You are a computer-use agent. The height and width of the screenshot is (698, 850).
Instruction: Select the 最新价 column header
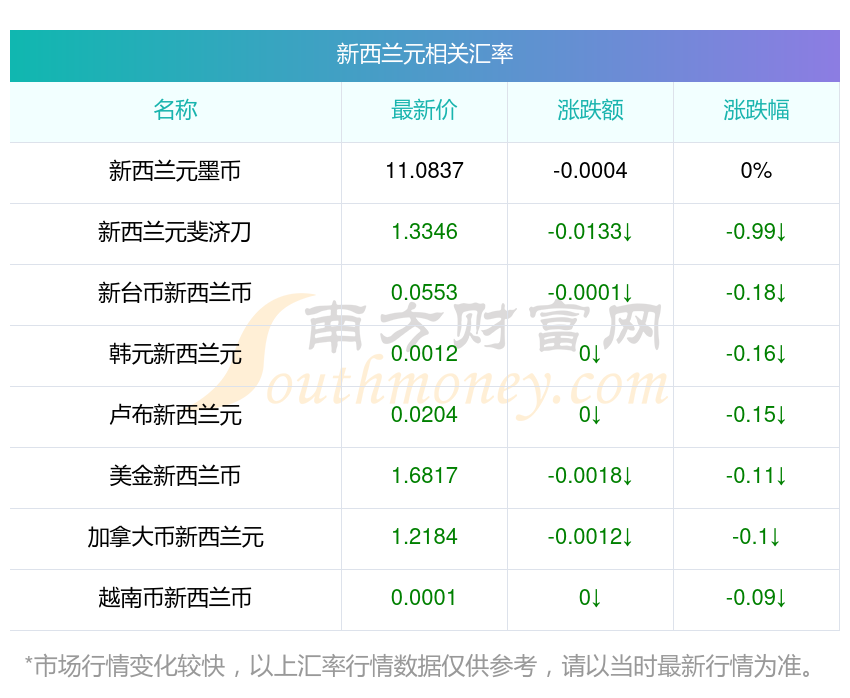point(424,110)
